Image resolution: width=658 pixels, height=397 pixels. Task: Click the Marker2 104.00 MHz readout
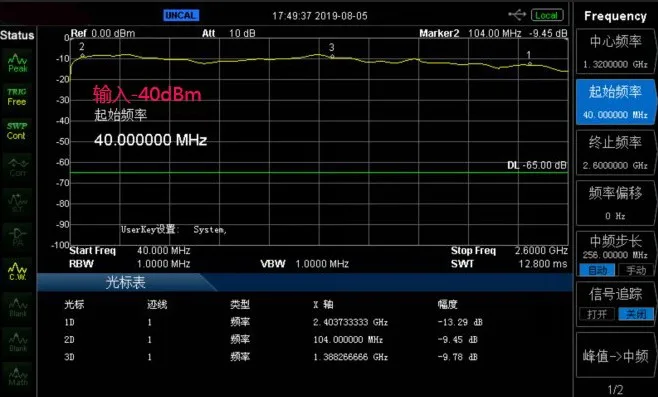pos(493,33)
